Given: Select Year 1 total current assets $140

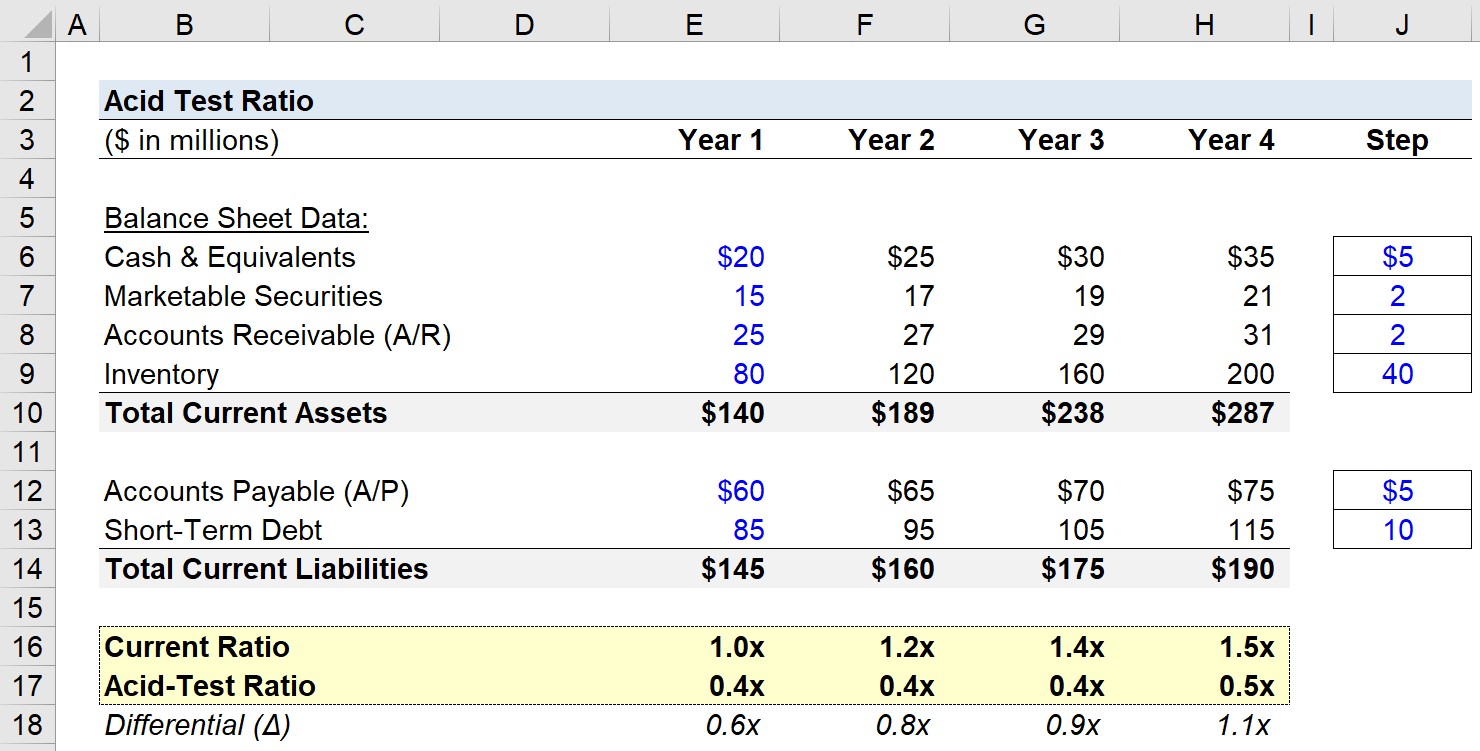Looking at the screenshot, I should point(733,413).
